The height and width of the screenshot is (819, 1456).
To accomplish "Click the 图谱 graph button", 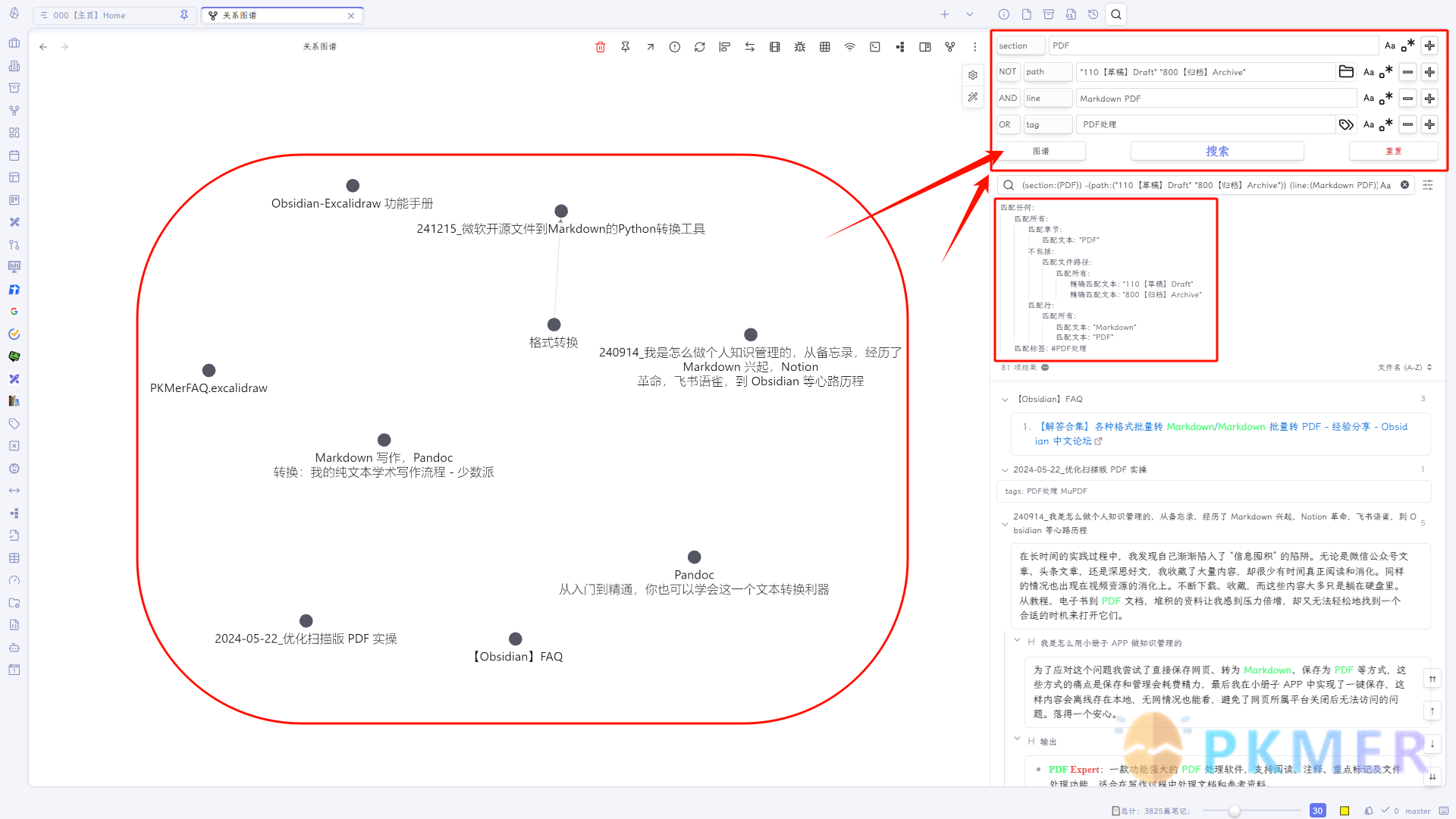I will (x=1040, y=151).
